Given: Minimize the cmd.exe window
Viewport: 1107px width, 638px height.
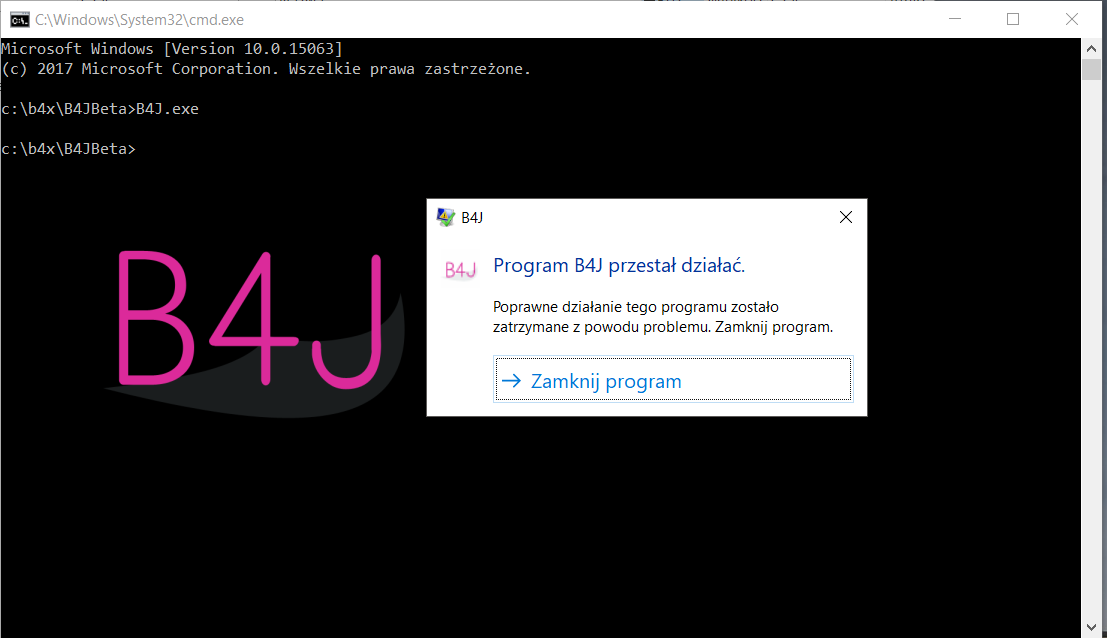Looking at the screenshot, I should (955, 19).
